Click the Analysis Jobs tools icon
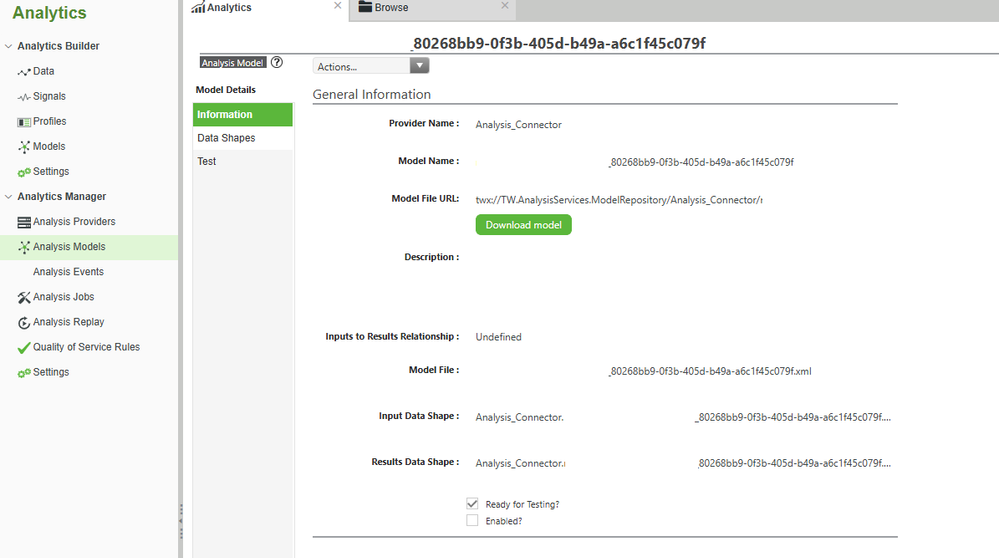 click(x=24, y=297)
